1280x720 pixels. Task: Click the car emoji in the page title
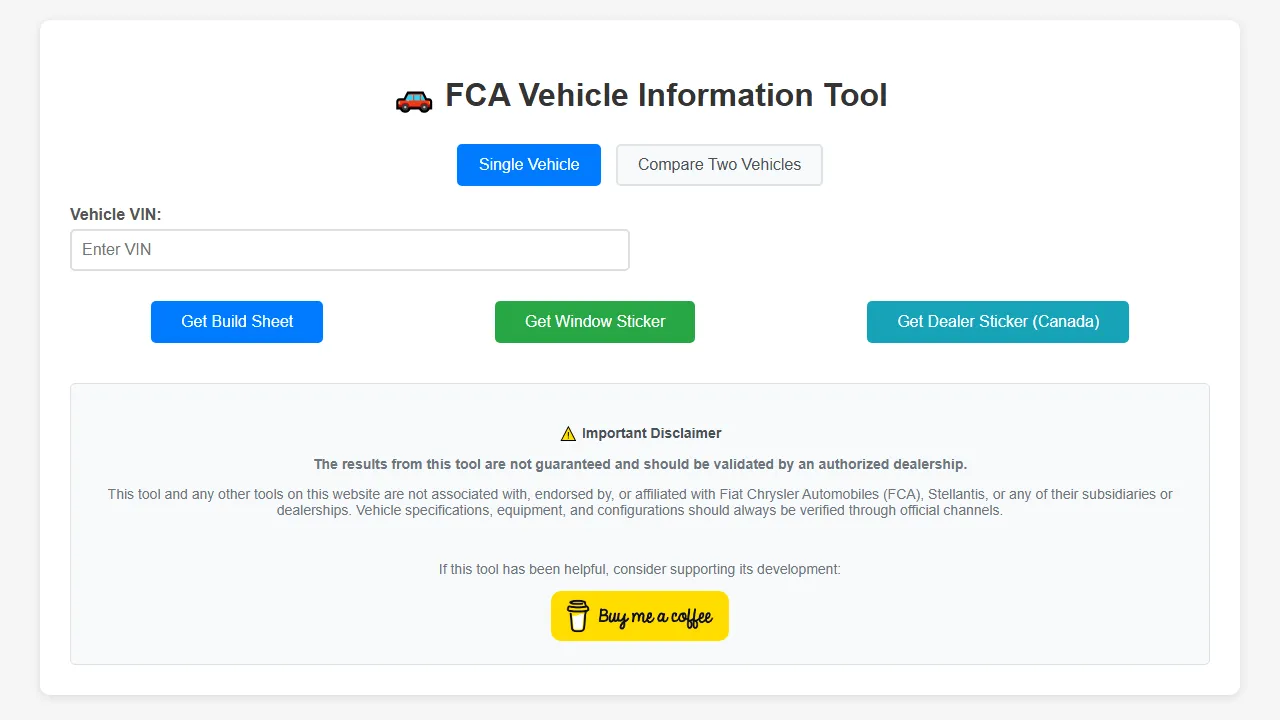pos(413,98)
